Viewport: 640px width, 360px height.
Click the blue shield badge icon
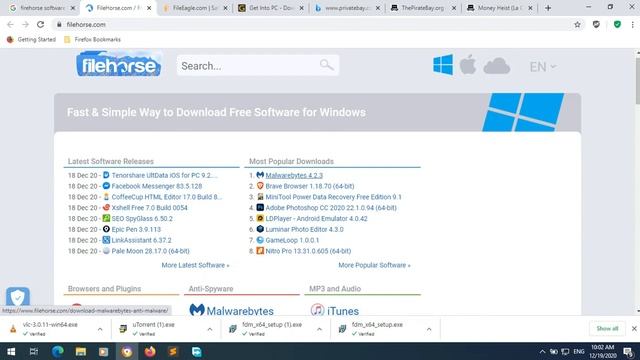18,297
